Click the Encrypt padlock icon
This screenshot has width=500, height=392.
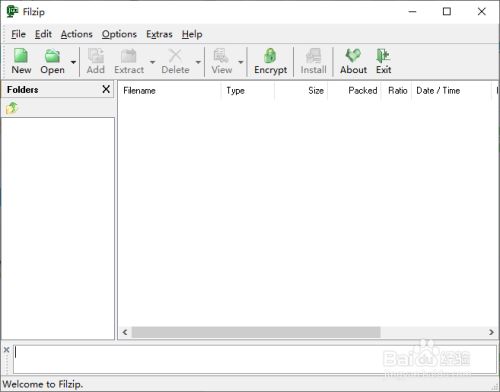[x=270, y=56]
